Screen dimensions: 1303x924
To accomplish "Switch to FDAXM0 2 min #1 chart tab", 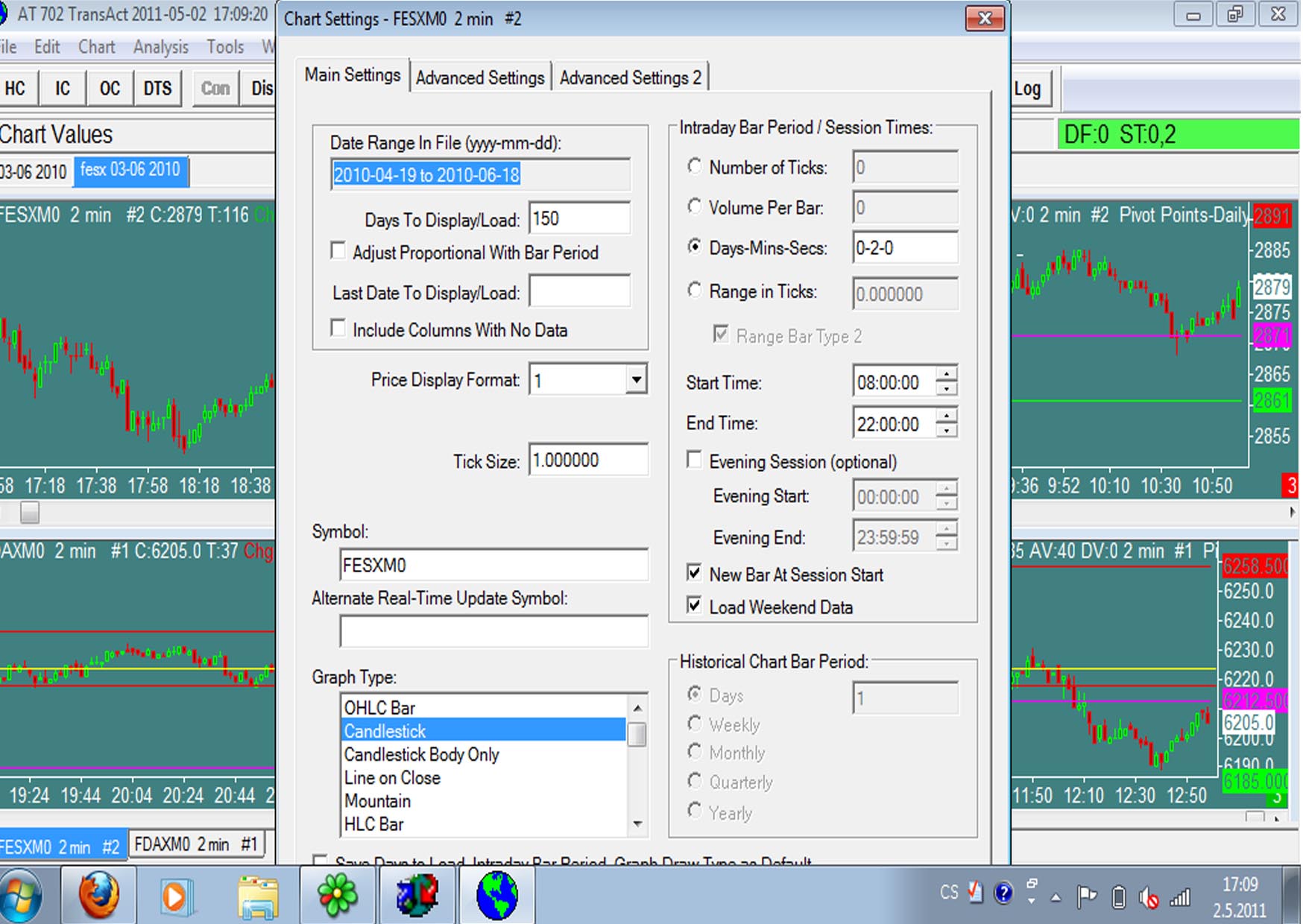I will pos(195,845).
